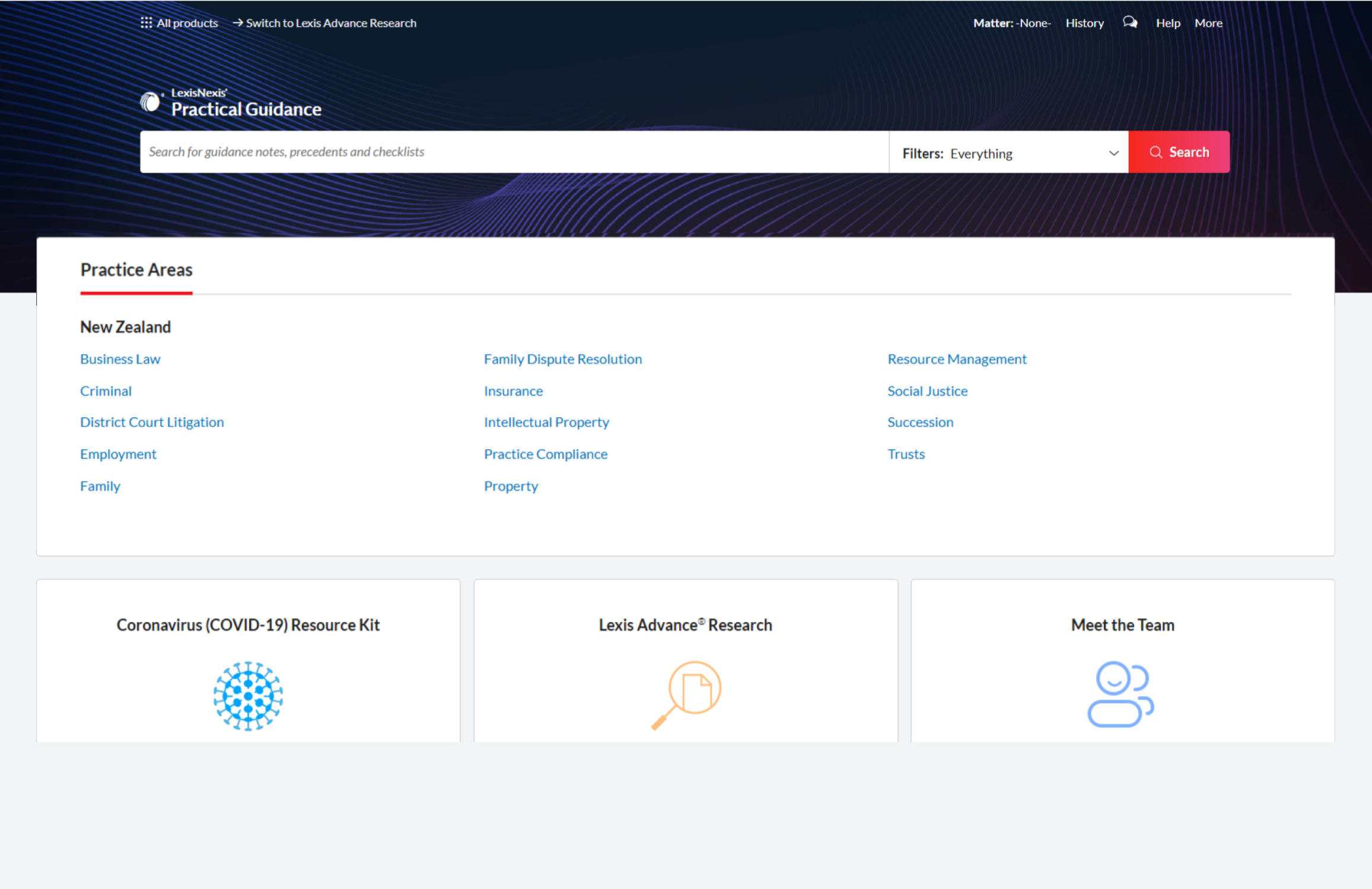Open Resource Management link

956,359
